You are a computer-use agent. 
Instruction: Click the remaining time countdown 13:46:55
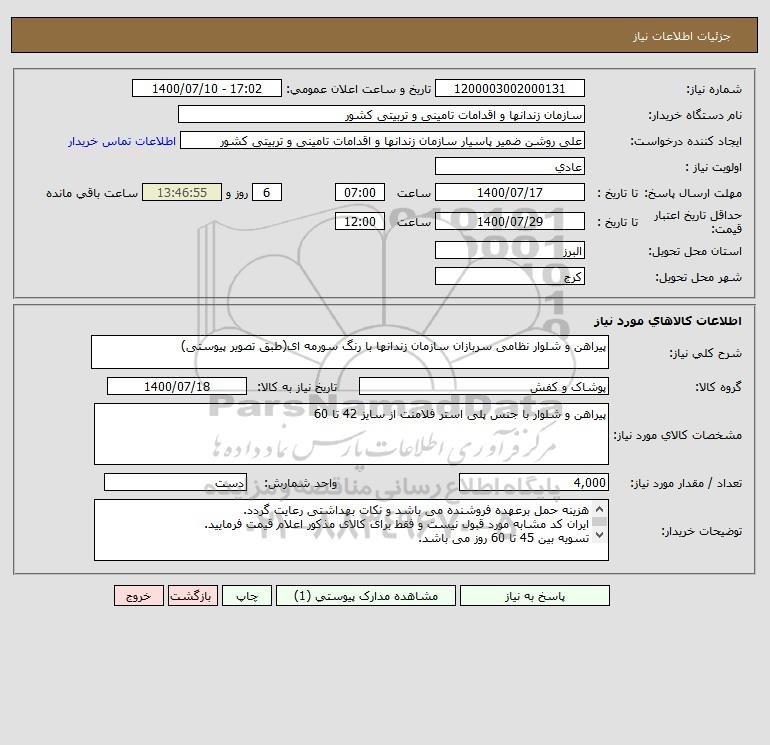pyautogui.click(x=182, y=193)
